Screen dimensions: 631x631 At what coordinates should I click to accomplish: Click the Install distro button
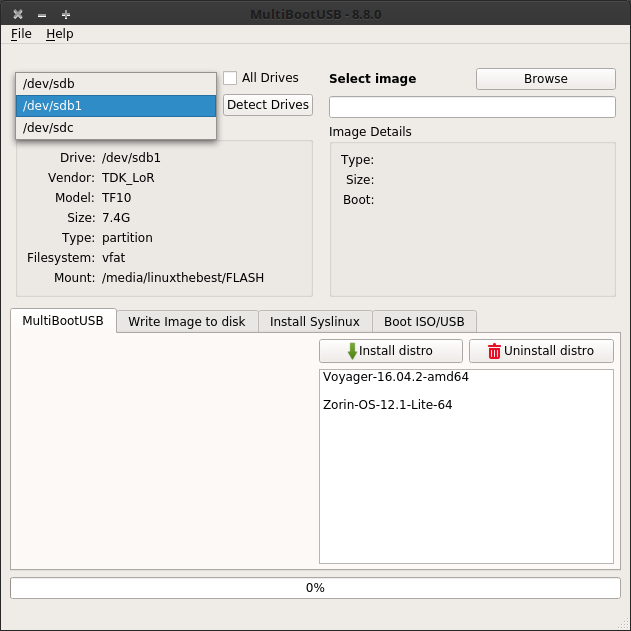pos(391,351)
